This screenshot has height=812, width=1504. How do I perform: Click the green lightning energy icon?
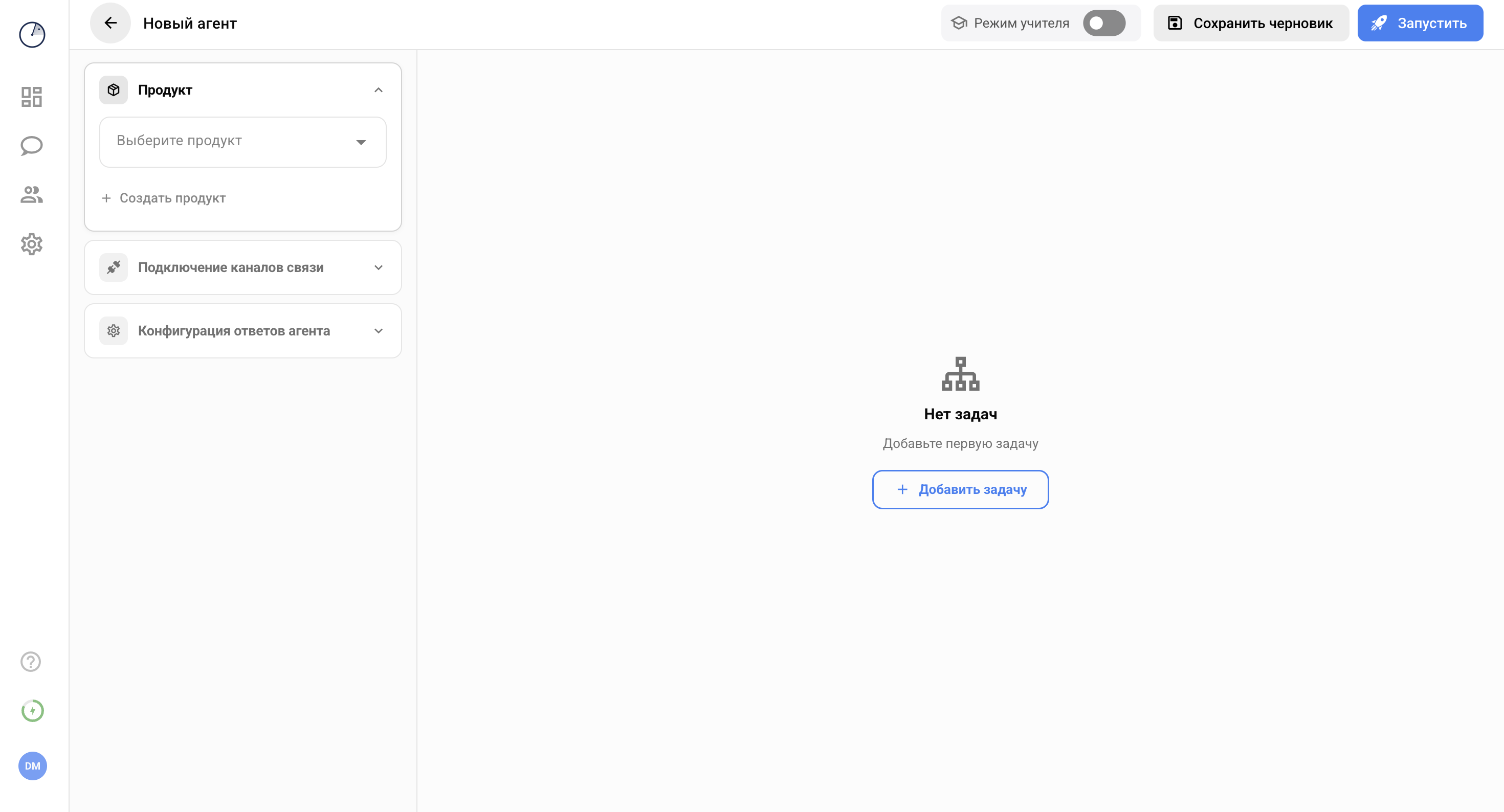pos(33,710)
